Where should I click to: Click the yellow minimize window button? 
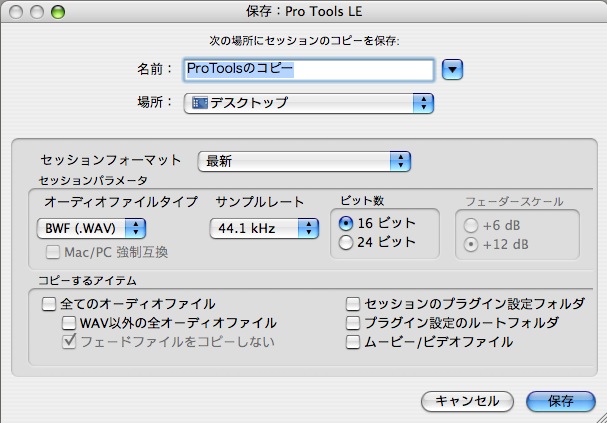[36, 12]
